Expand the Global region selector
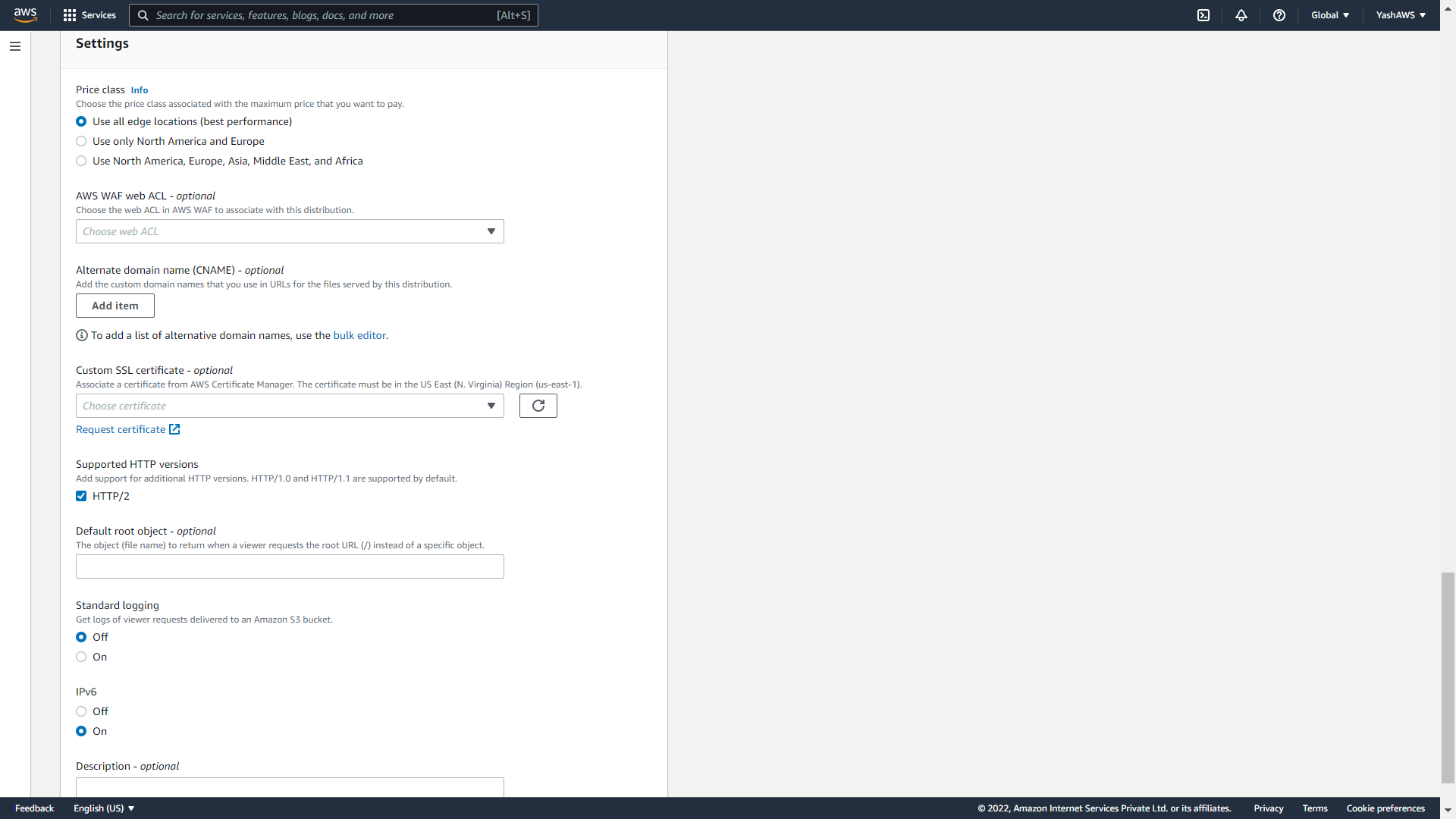This screenshot has height=819, width=1456. [1329, 15]
